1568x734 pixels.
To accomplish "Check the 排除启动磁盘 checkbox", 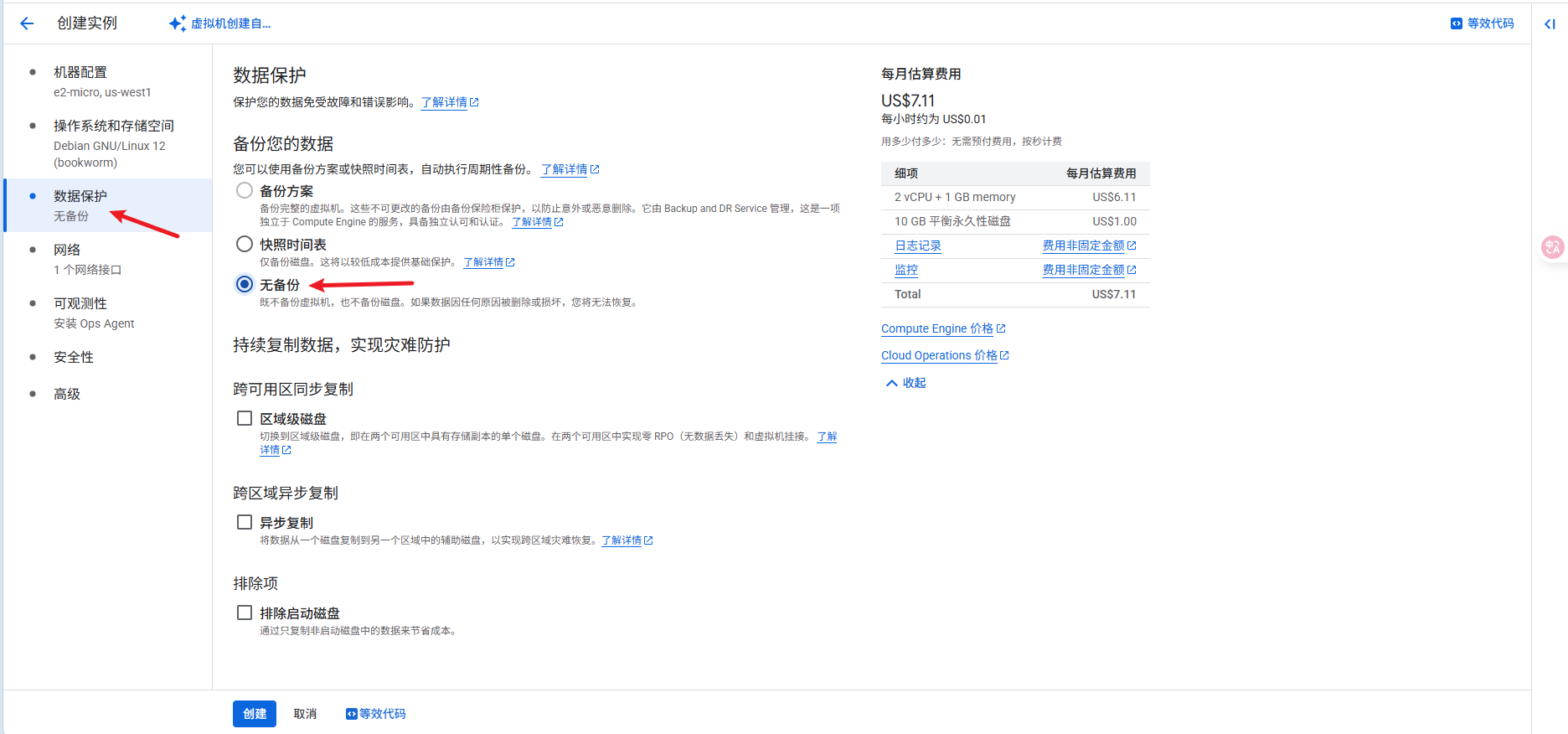I will pyautogui.click(x=245, y=613).
